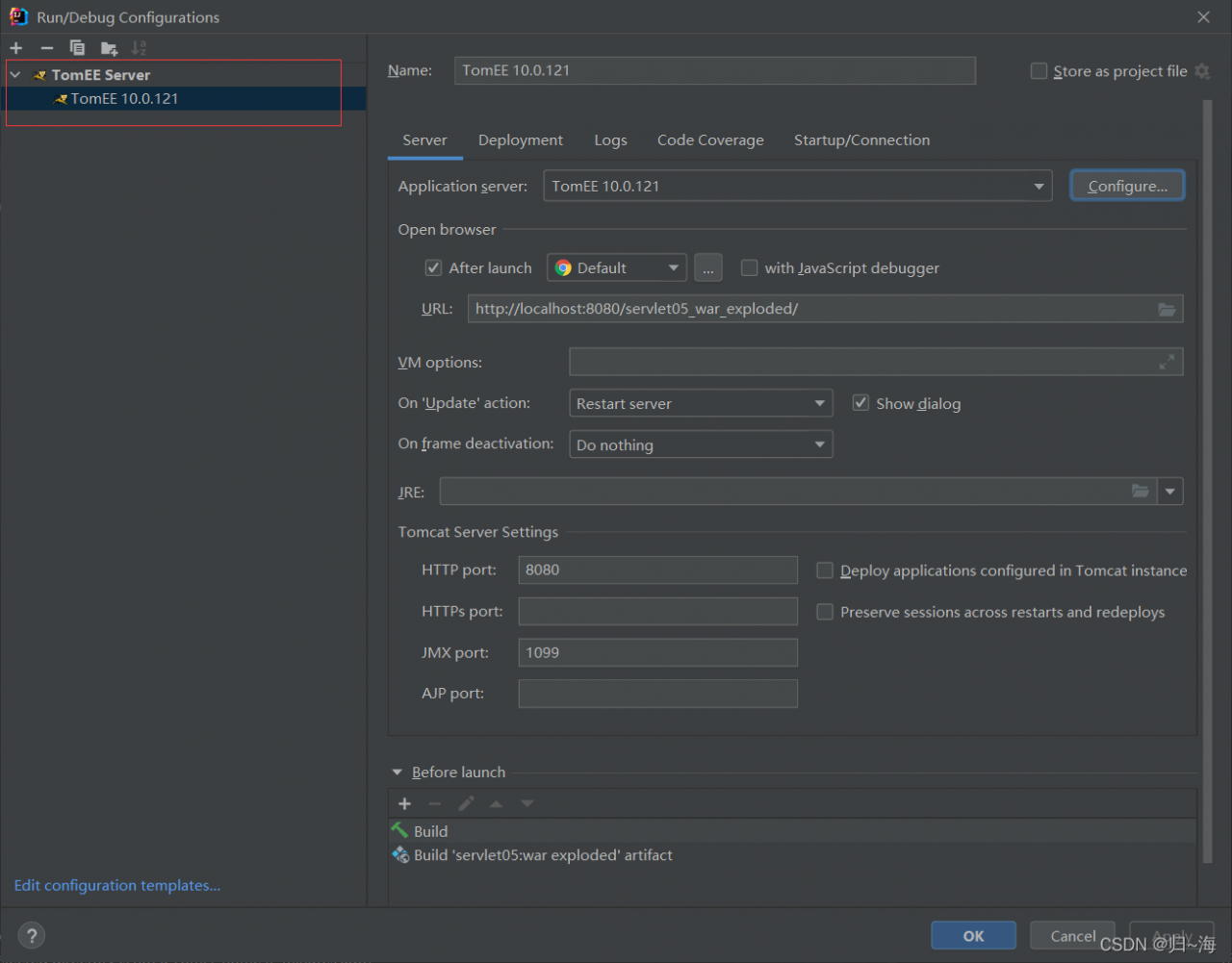Collapse the TomEE Server tree node
This screenshot has height=963, width=1232.
pyautogui.click(x=15, y=75)
